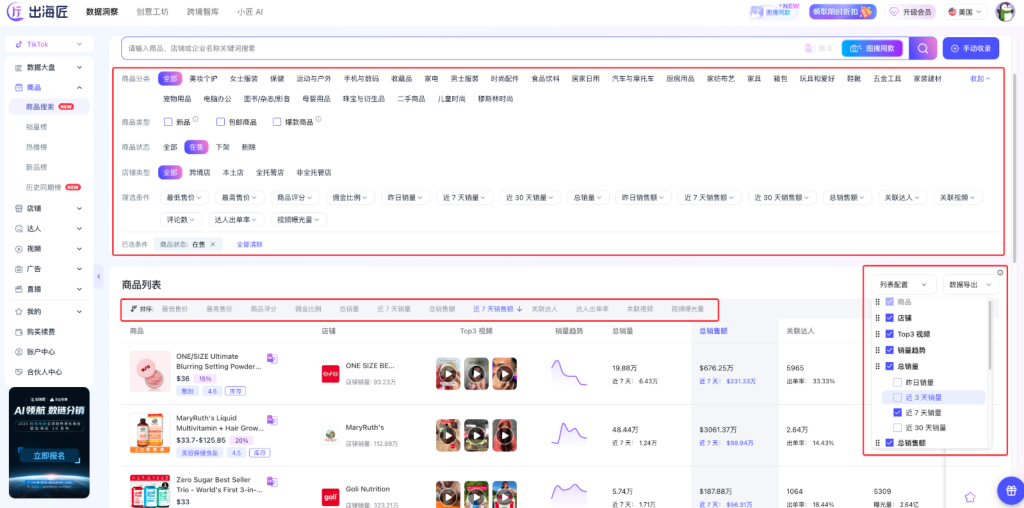Click the user avatar penguin icon
The width and height of the screenshot is (1024, 508).
pyautogui.click(x=1004, y=12)
